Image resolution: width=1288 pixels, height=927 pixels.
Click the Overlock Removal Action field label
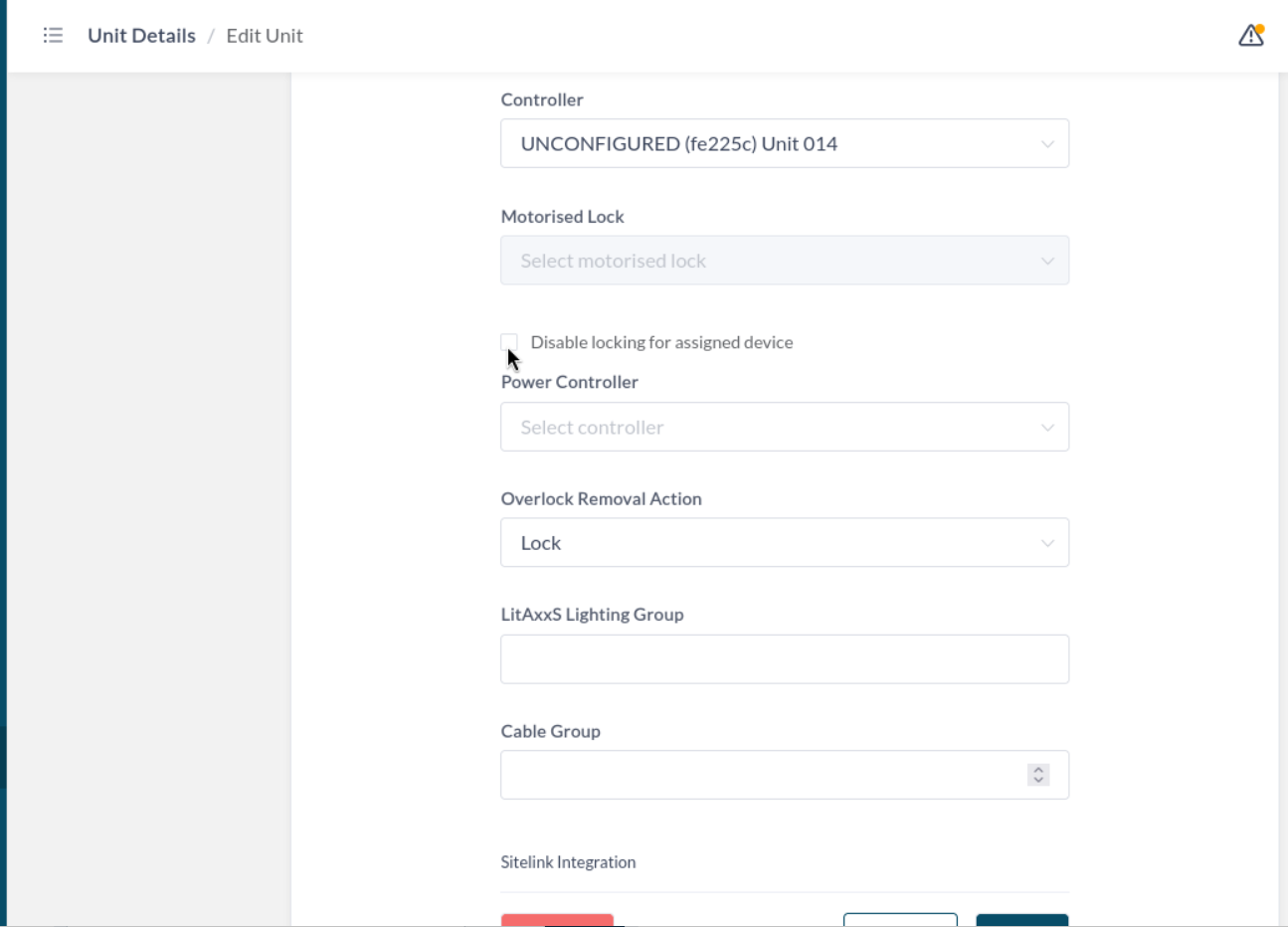pos(601,499)
